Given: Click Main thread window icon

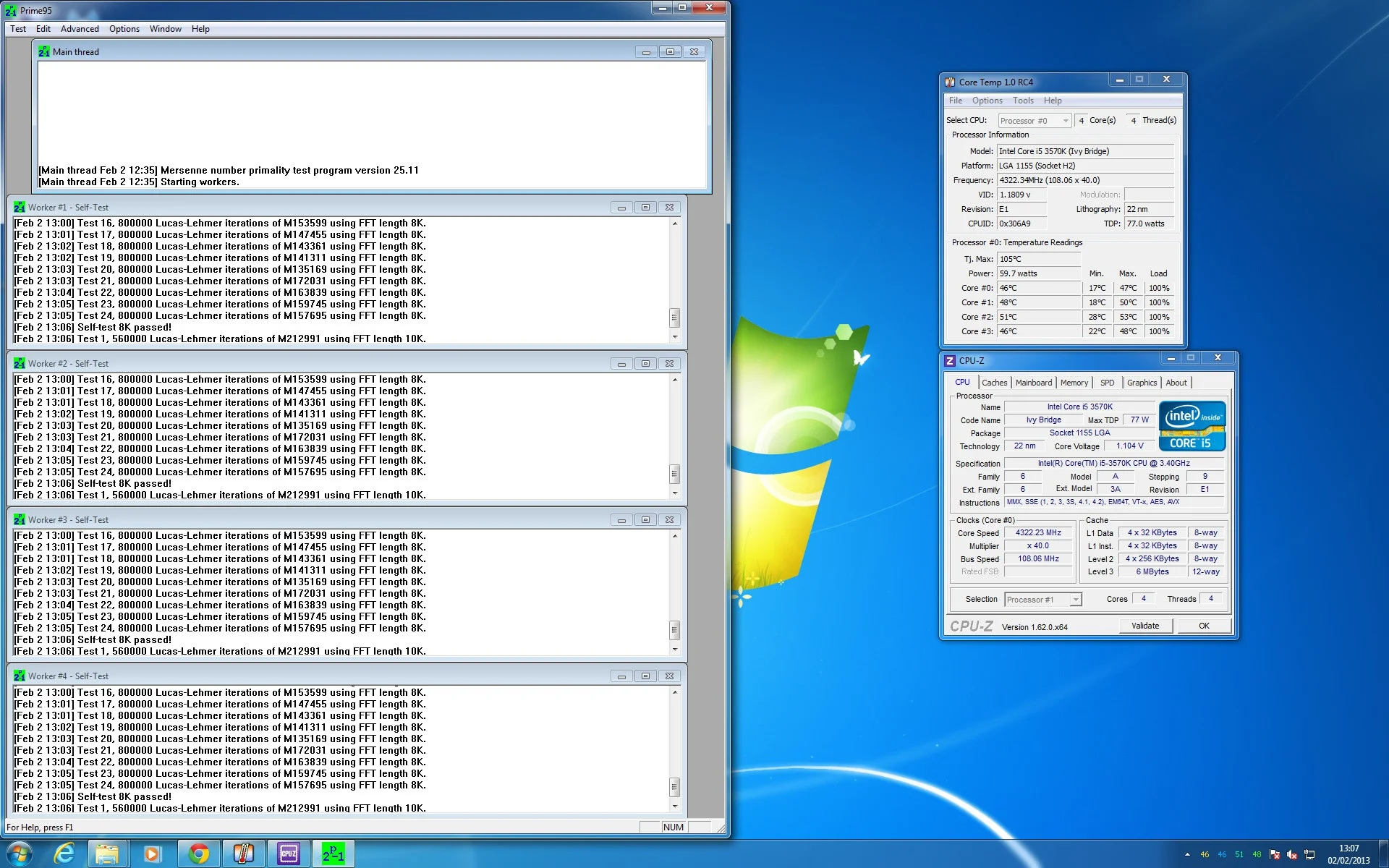Looking at the screenshot, I should pos(44,51).
